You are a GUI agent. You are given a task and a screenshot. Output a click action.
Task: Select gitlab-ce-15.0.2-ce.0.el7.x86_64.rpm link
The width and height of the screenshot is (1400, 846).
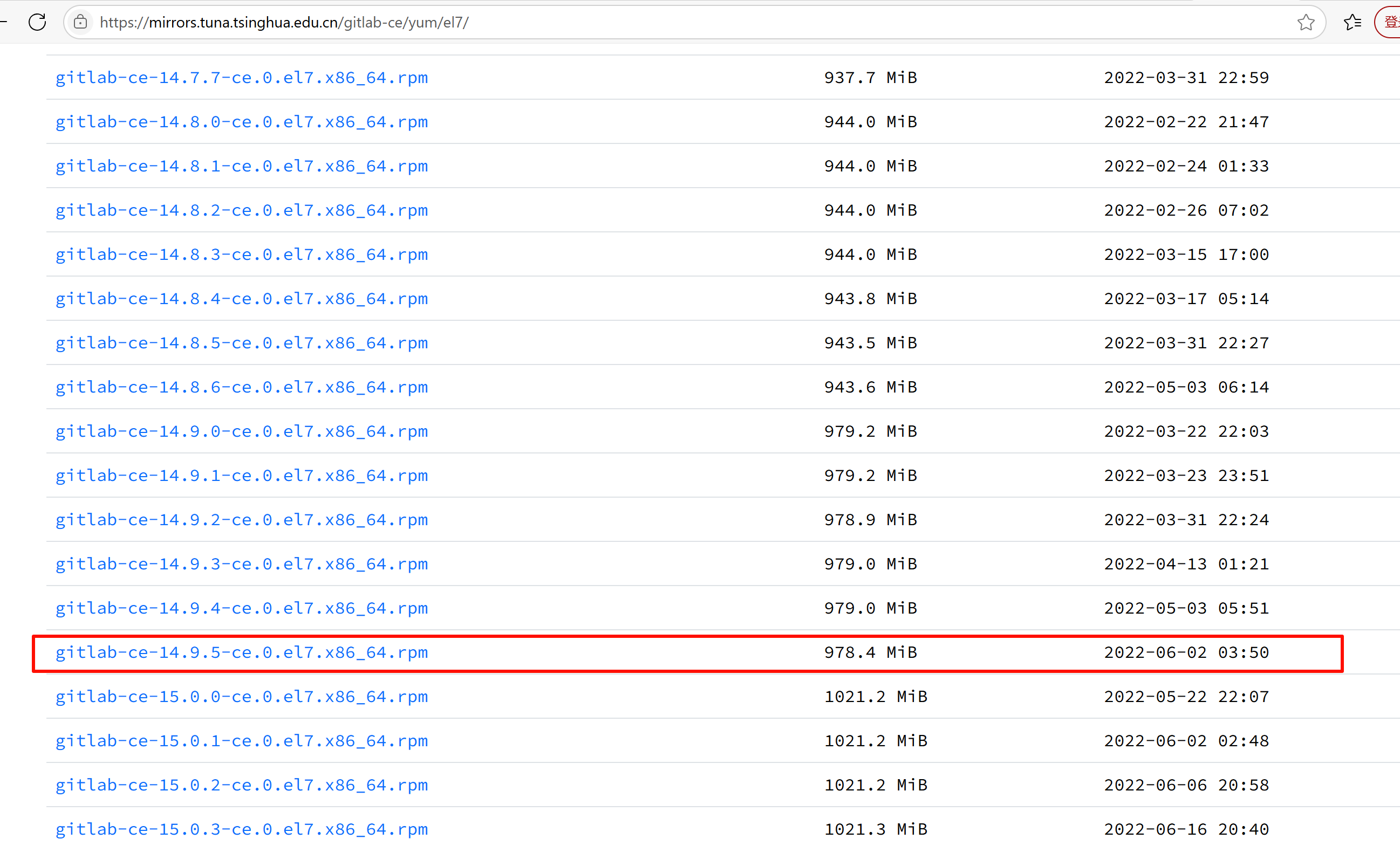[242, 786]
